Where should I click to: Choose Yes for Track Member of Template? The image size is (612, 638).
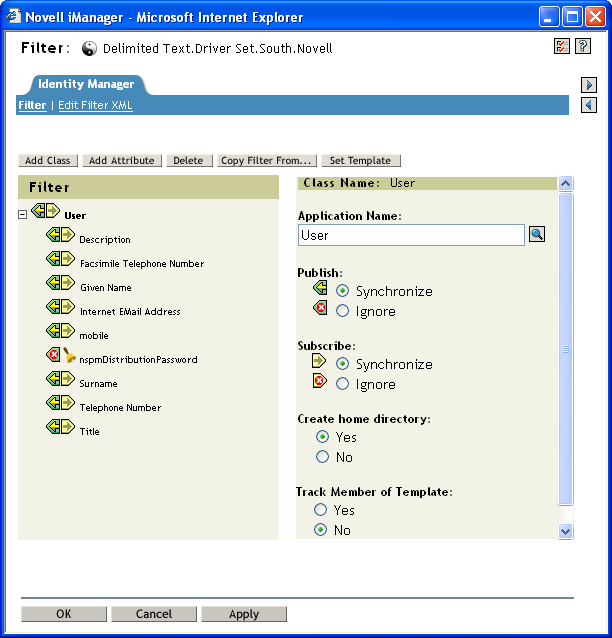click(x=320, y=509)
